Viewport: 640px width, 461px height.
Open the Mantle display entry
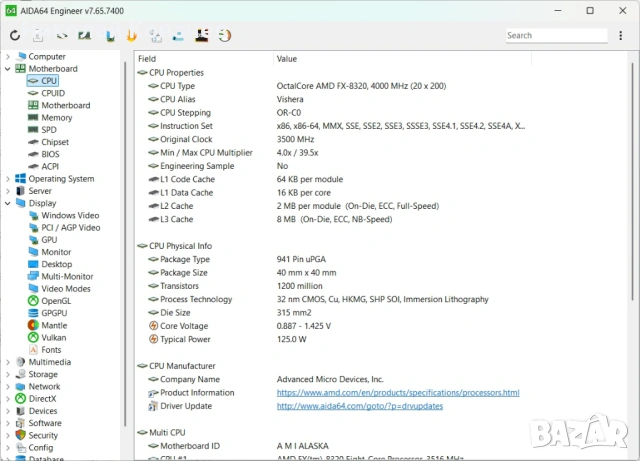pos(54,325)
